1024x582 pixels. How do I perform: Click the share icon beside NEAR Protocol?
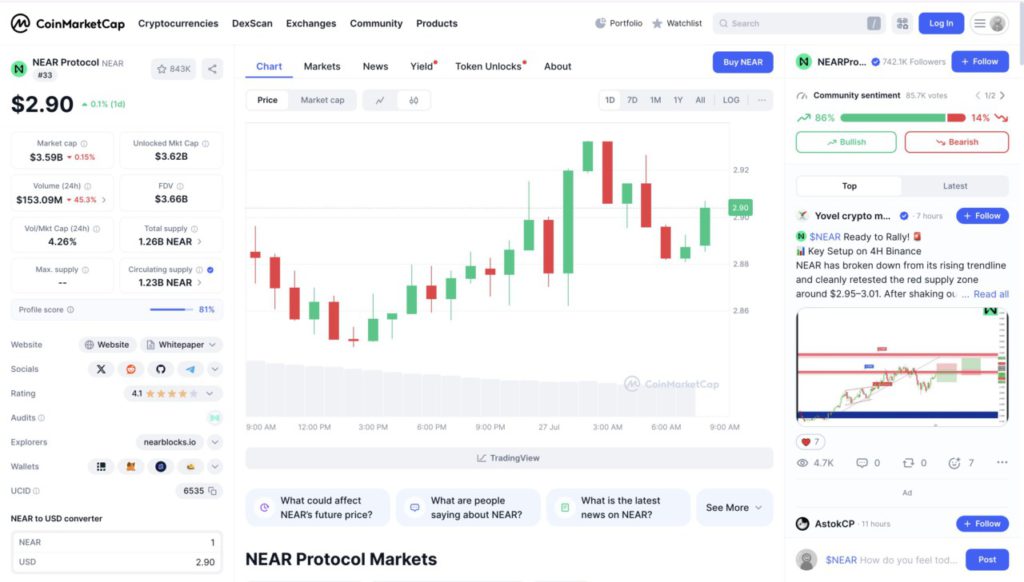click(x=212, y=69)
